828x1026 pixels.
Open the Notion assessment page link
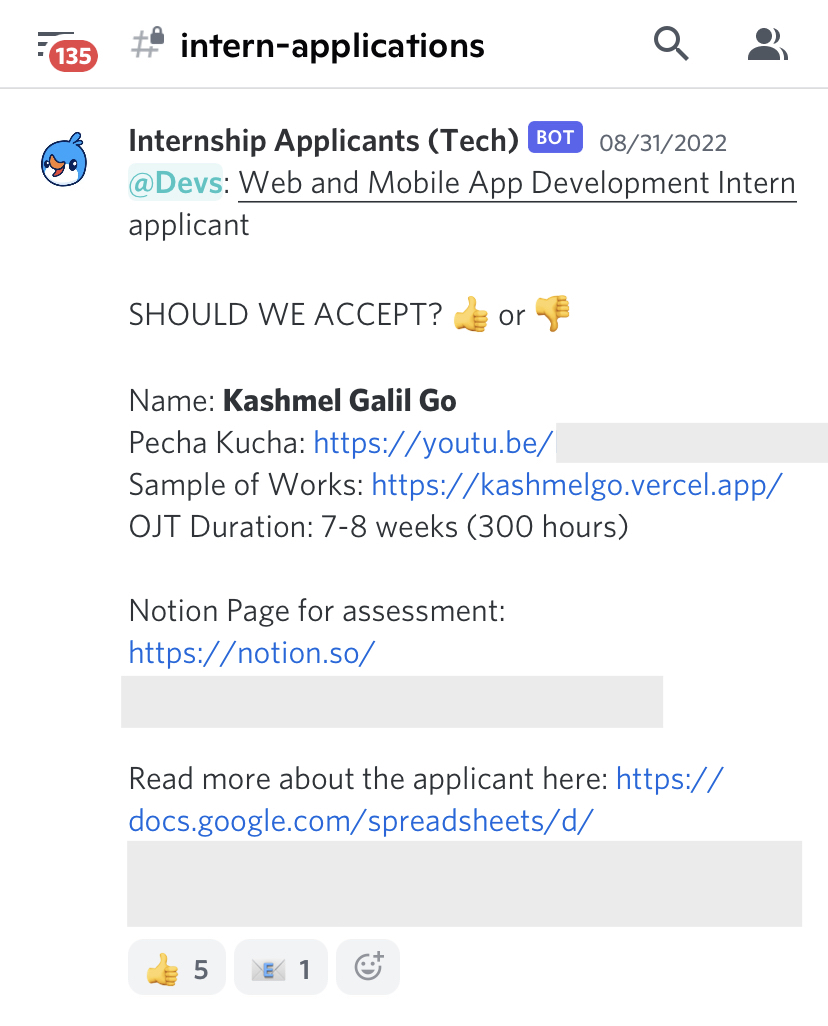coord(251,652)
